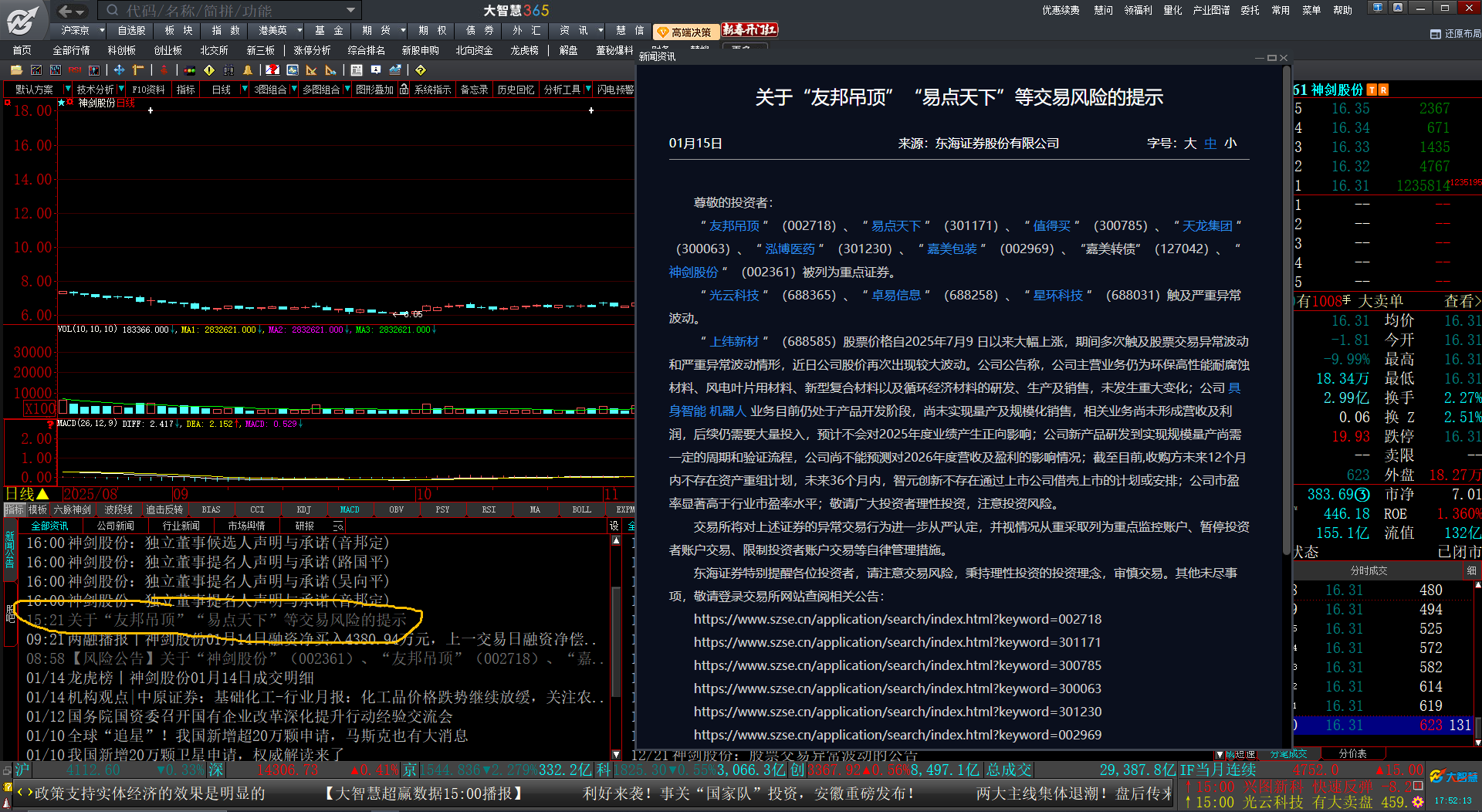Toggle the KDJ indicator
Viewport: 1482px width, 812px height.
pos(303,509)
